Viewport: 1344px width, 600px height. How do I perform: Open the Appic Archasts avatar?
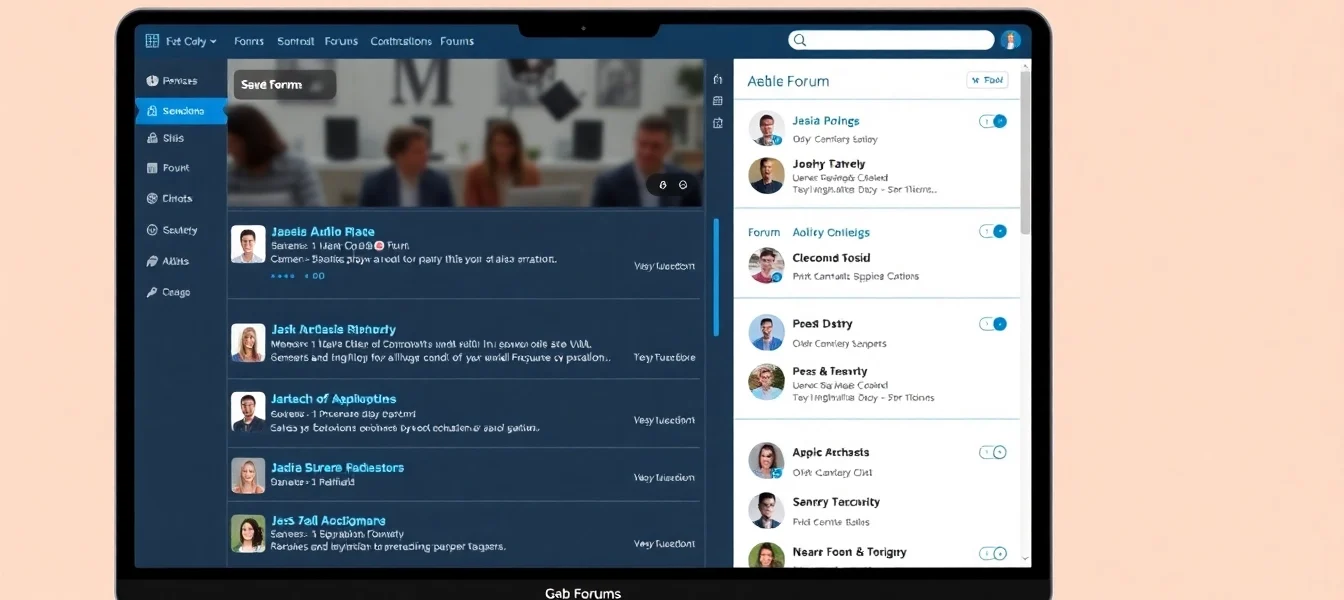tap(766, 460)
